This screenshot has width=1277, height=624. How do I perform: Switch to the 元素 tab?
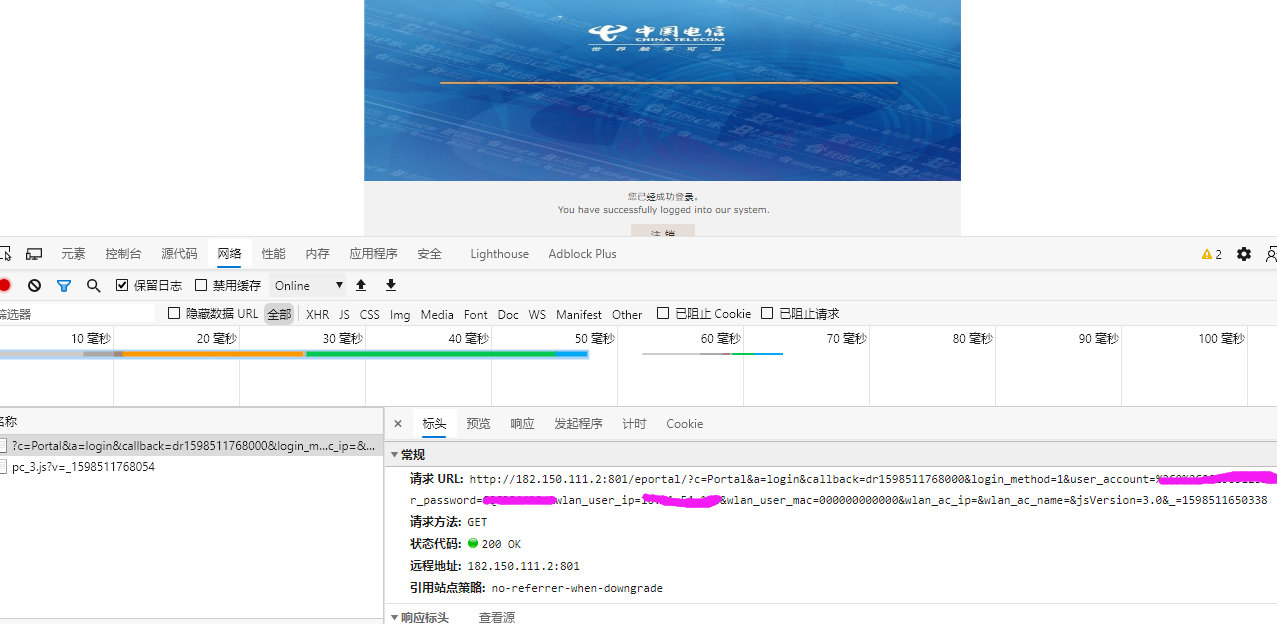[x=73, y=254]
